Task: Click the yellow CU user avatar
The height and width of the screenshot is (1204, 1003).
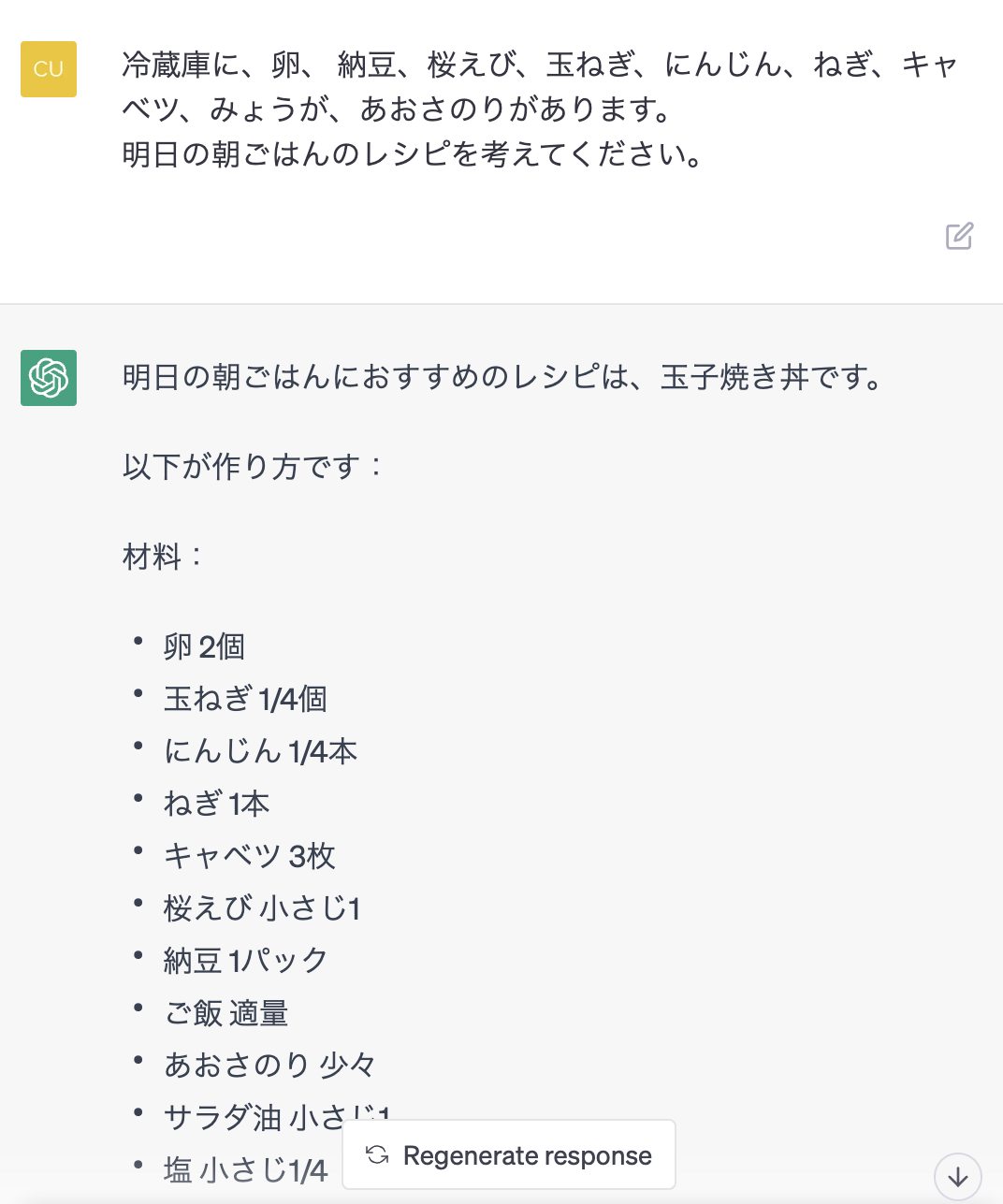Action: pyautogui.click(x=49, y=69)
